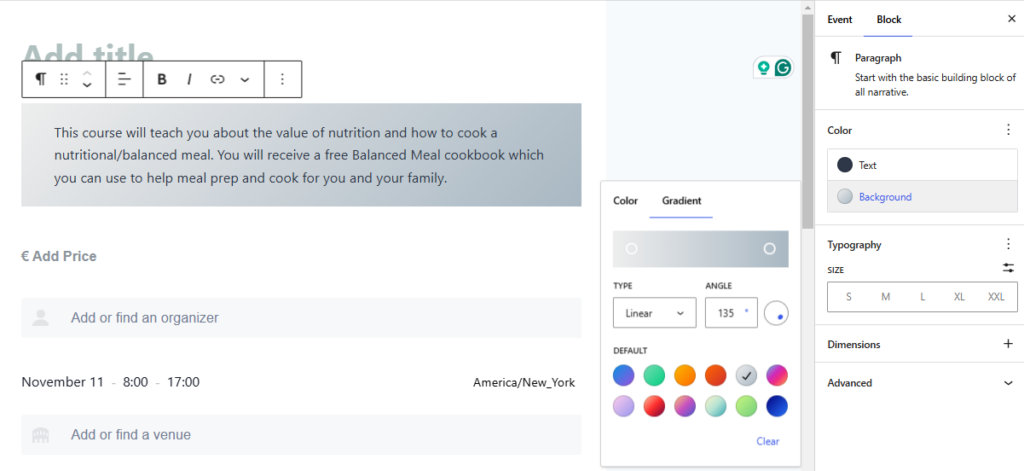Select size S in typography
The image size is (1024, 471).
[x=849, y=297]
